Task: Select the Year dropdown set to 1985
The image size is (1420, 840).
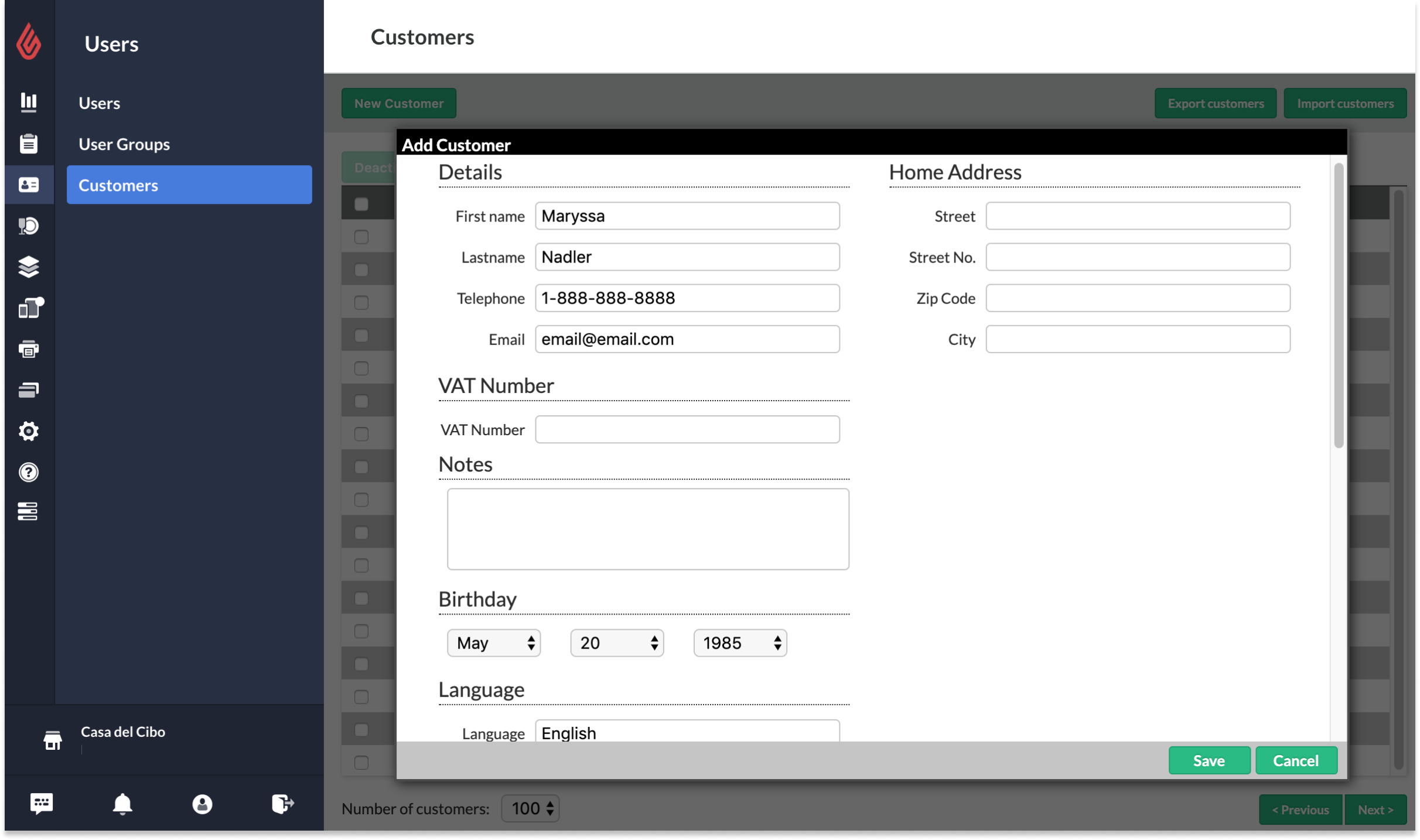Action: coord(739,643)
